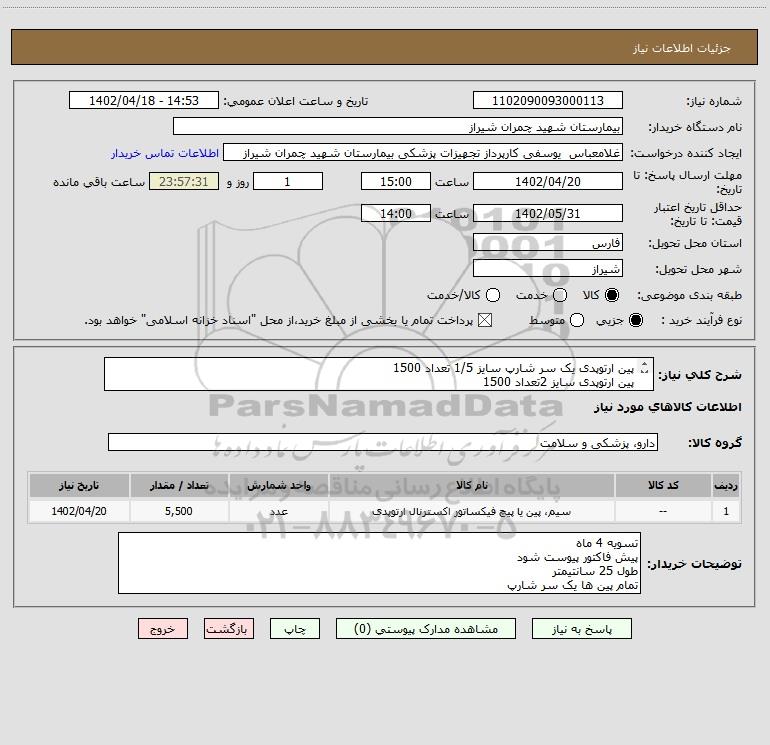Click the table date cell 1402/04/20
The height and width of the screenshot is (745, 770).
[79, 511]
